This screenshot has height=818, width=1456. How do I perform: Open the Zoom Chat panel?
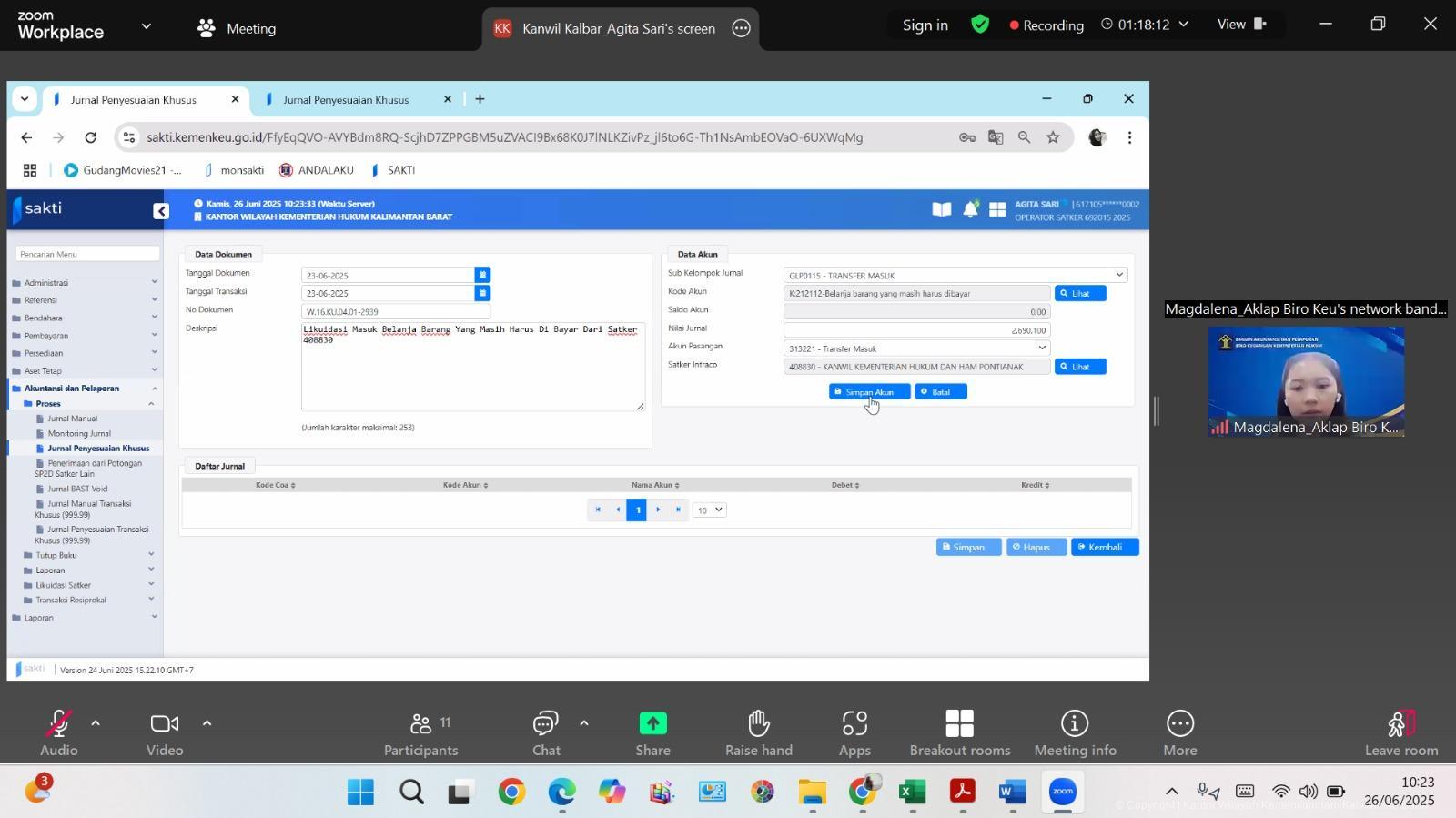point(545,733)
